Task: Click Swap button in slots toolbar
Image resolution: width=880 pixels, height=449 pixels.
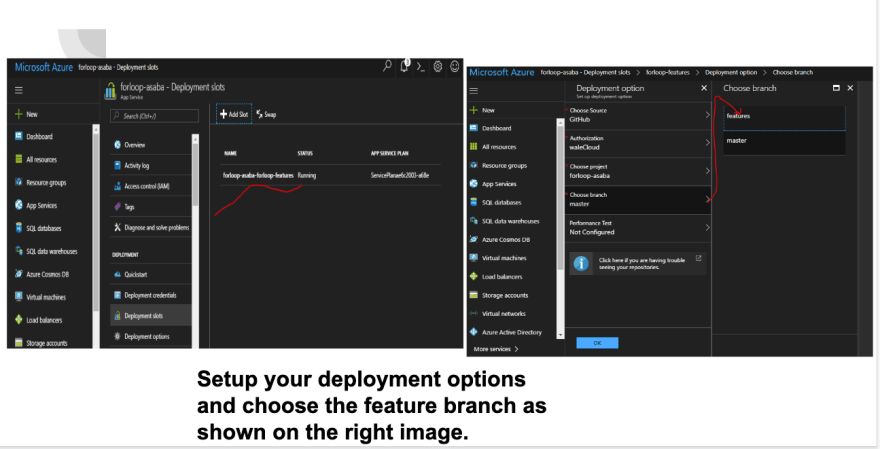Action: (266, 114)
